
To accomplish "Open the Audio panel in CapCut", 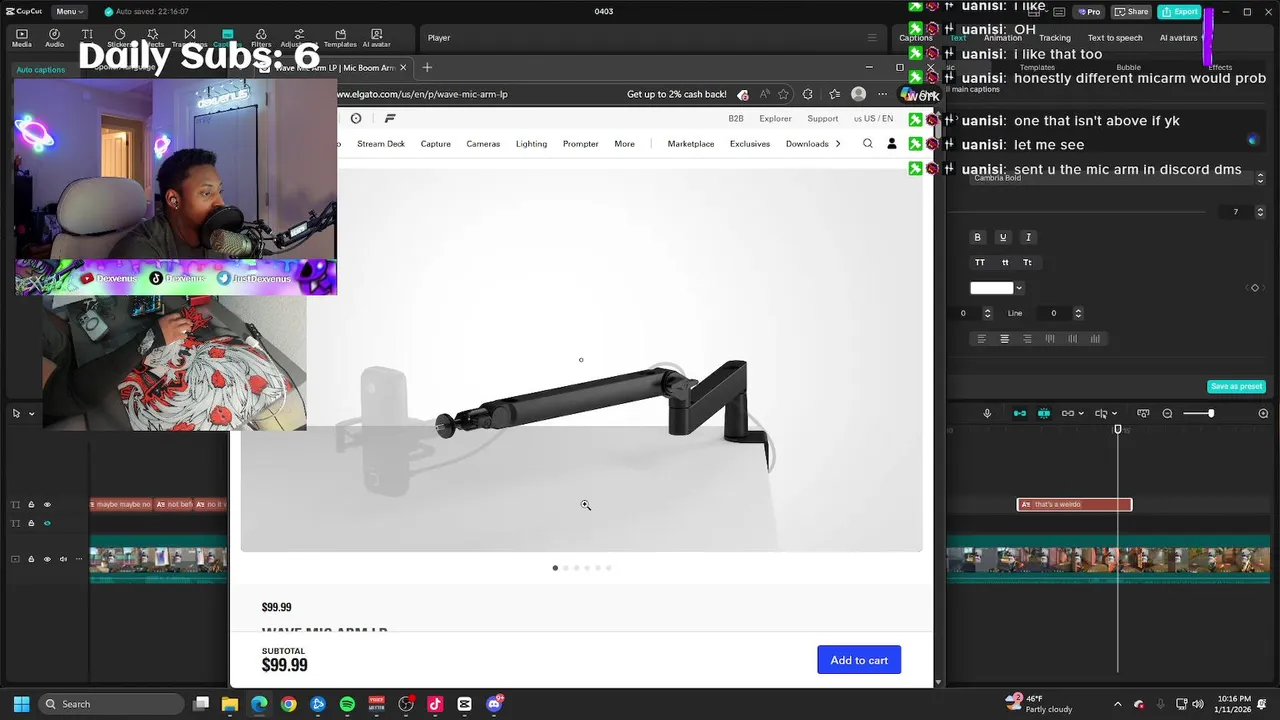I will 54,38.
